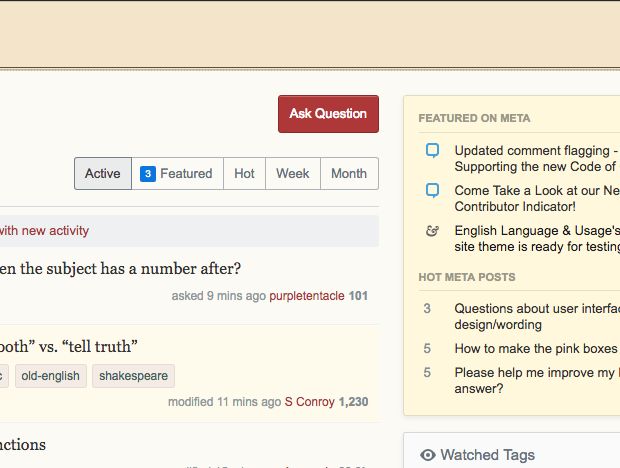Image resolution: width=620 pixels, height=468 pixels.
Task: Click reputation score 101
Action: [x=358, y=296]
